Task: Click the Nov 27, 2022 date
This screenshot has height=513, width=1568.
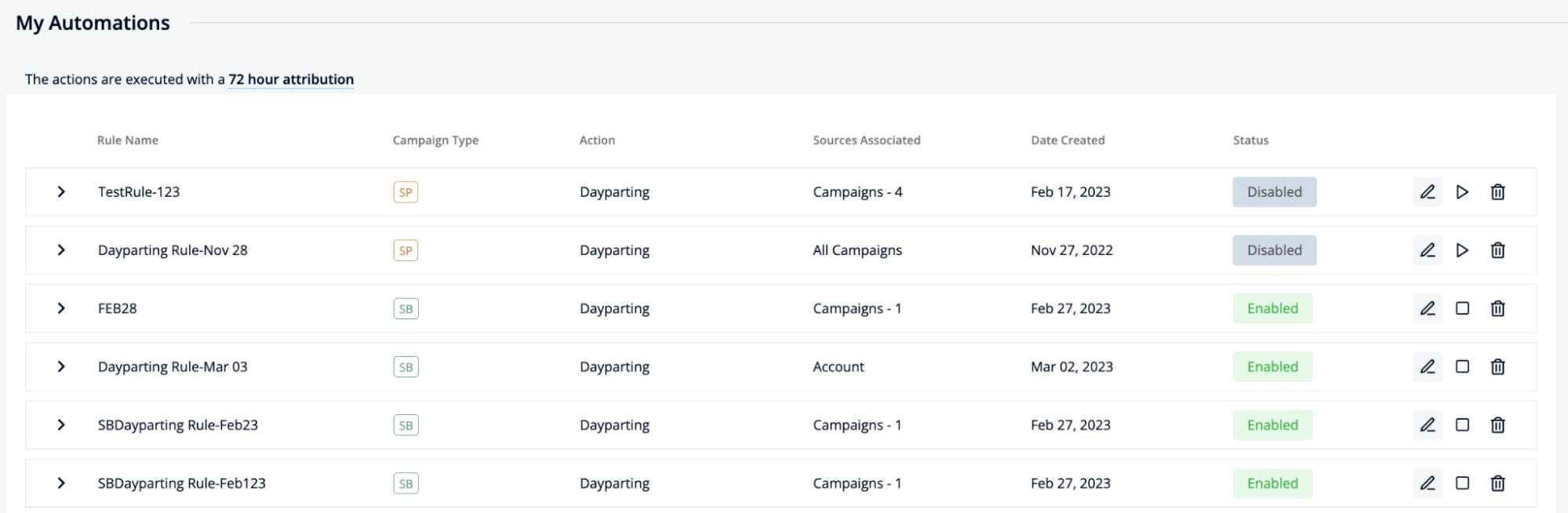Action: [x=1071, y=250]
